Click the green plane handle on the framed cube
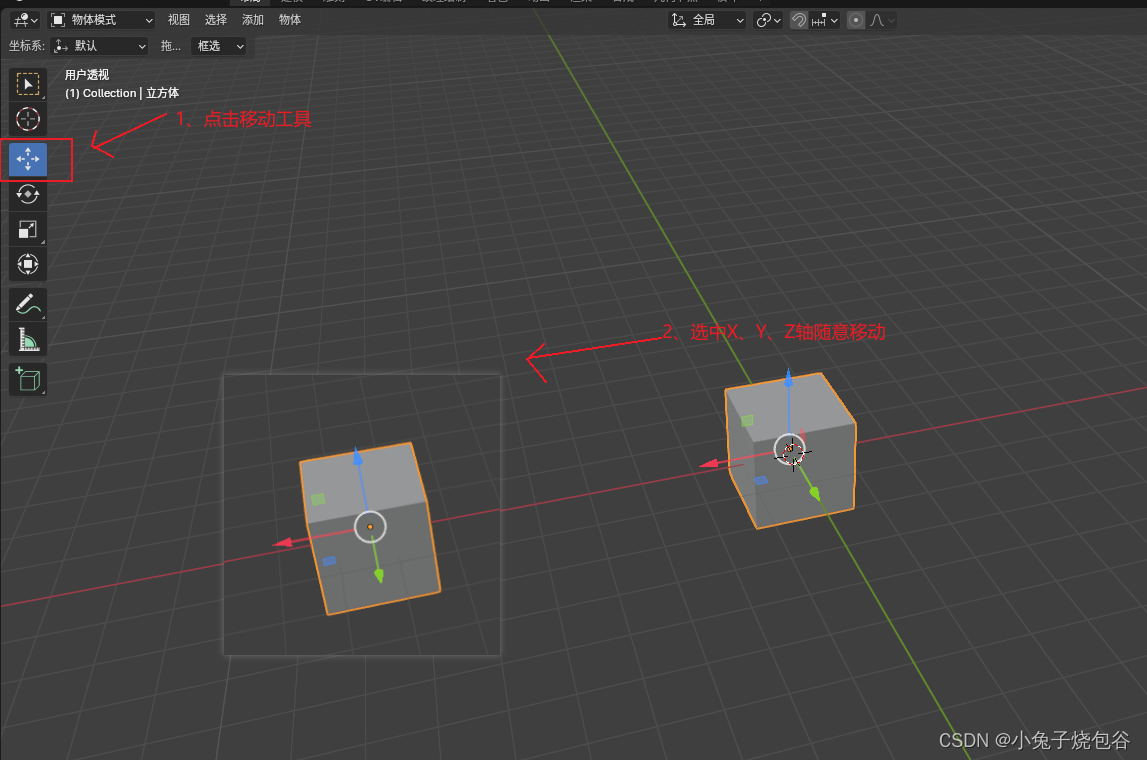 click(317, 499)
